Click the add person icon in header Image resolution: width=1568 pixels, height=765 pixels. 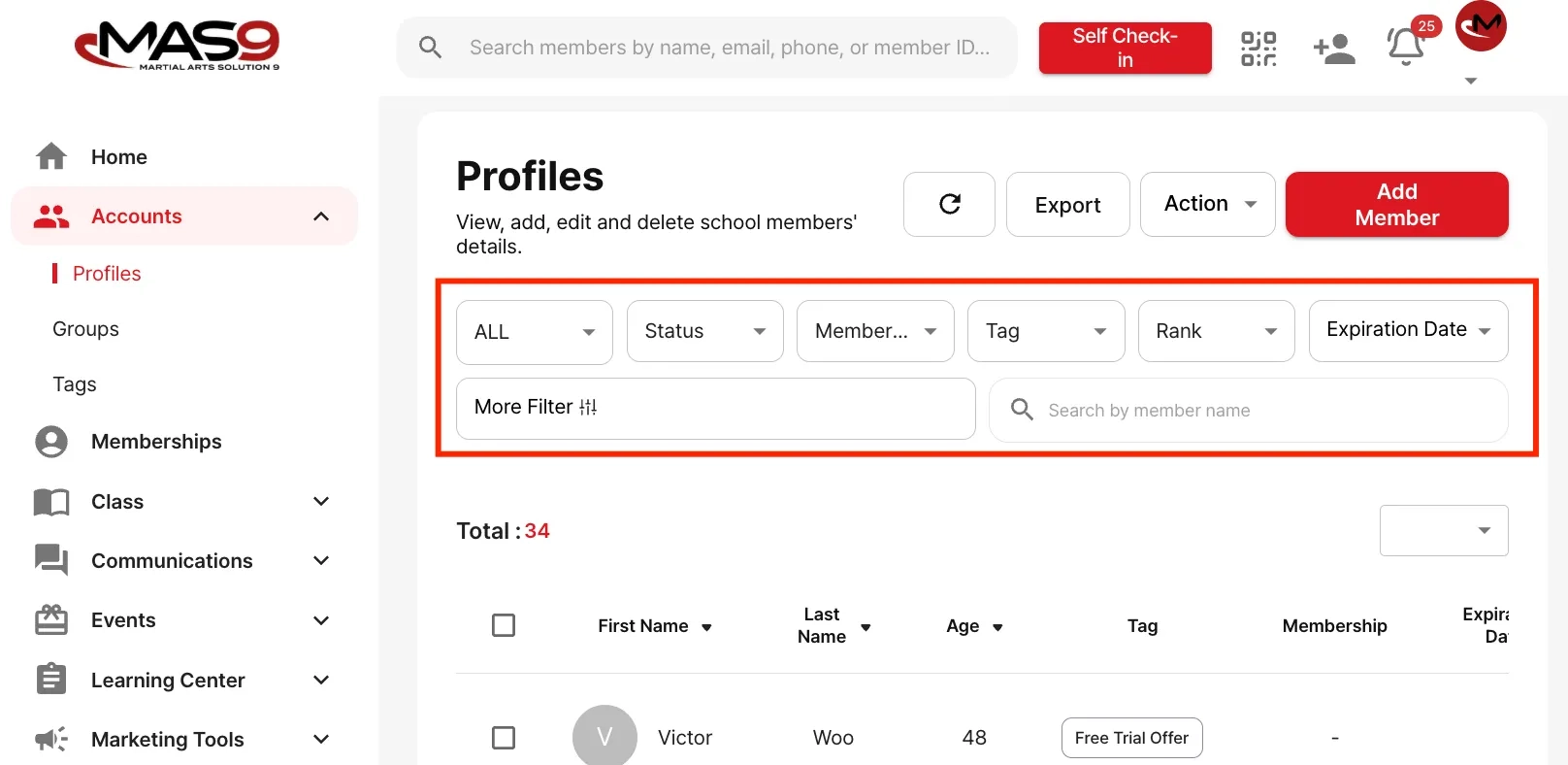tap(1334, 49)
